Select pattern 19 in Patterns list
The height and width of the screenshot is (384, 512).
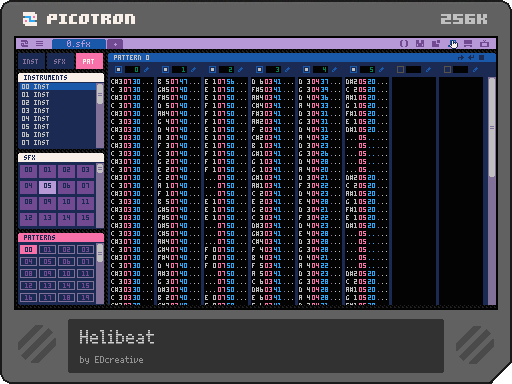click(85, 298)
